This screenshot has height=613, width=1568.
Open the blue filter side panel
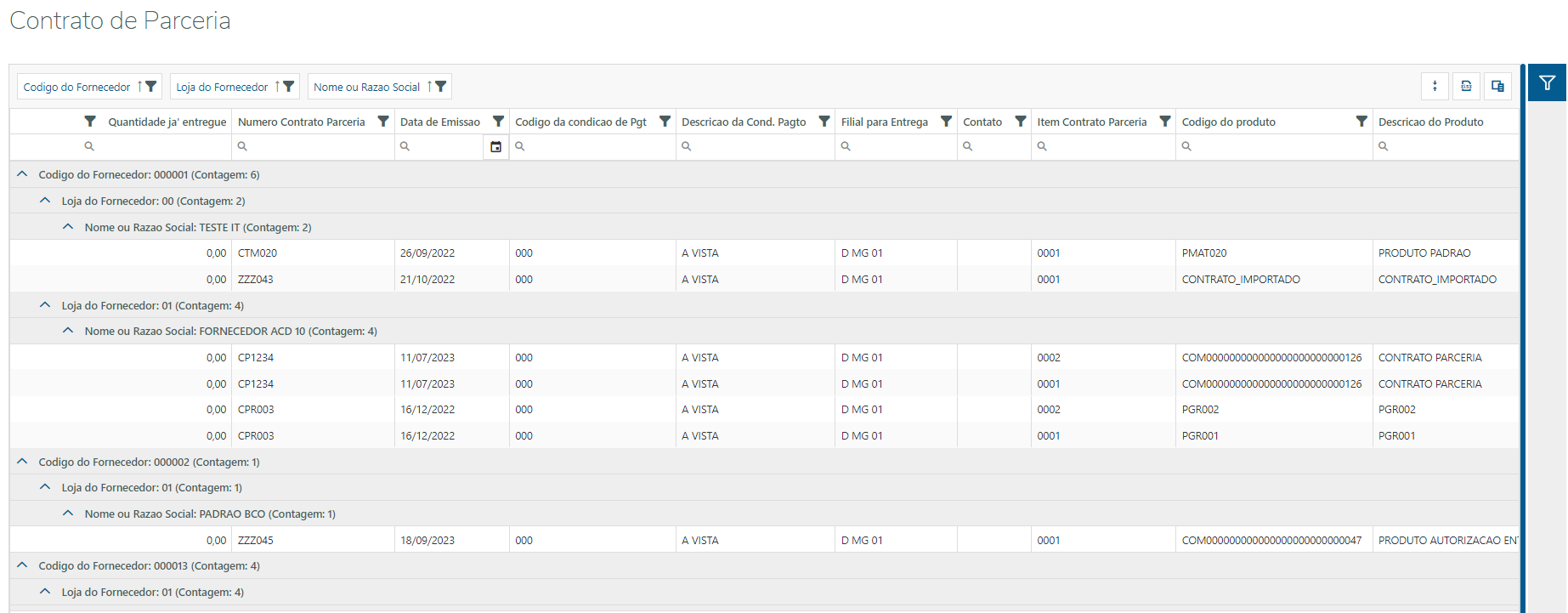coord(1547,83)
